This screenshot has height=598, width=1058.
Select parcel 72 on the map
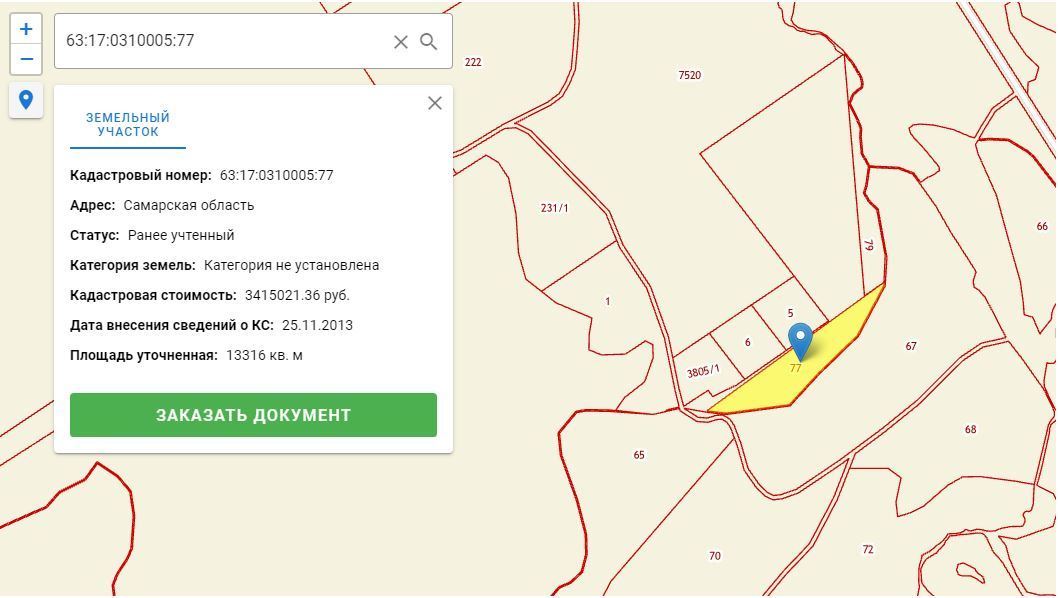867,549
